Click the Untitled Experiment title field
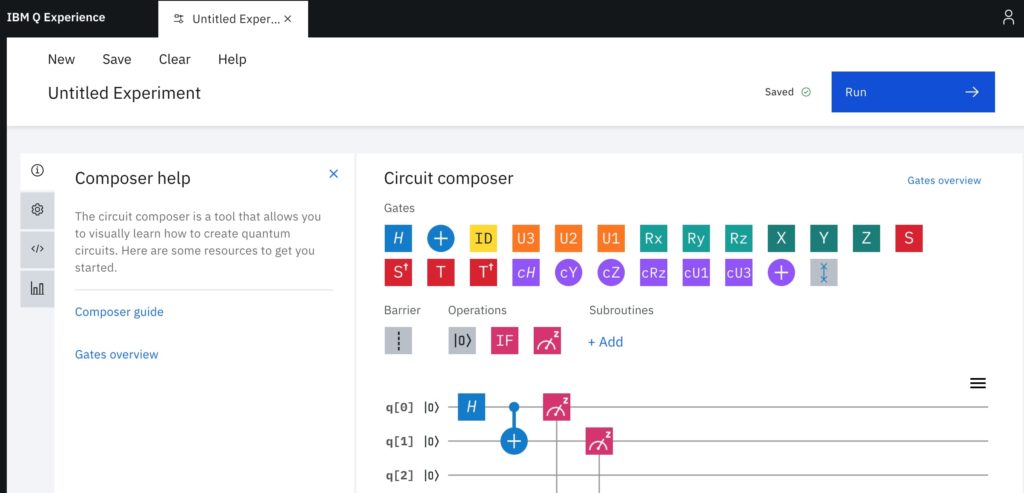This screenshot has height=493, width=1024. click(124, 93)
